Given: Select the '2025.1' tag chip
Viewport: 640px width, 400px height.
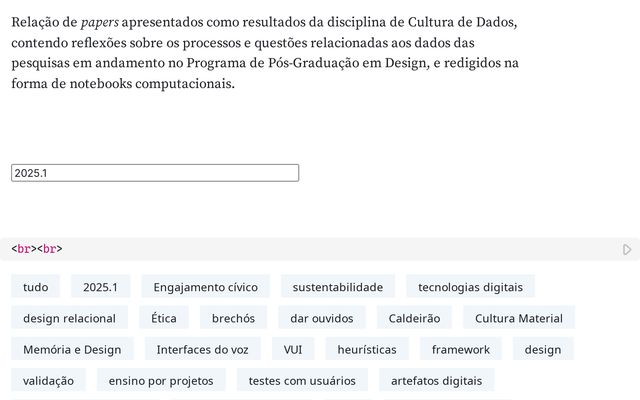Looking at the screenshot, I should pyautogui.click(x=100, y=287).
